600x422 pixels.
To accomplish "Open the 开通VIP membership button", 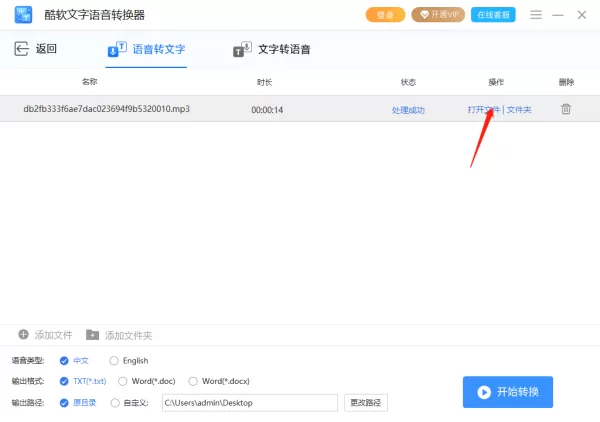I will 438,15.
